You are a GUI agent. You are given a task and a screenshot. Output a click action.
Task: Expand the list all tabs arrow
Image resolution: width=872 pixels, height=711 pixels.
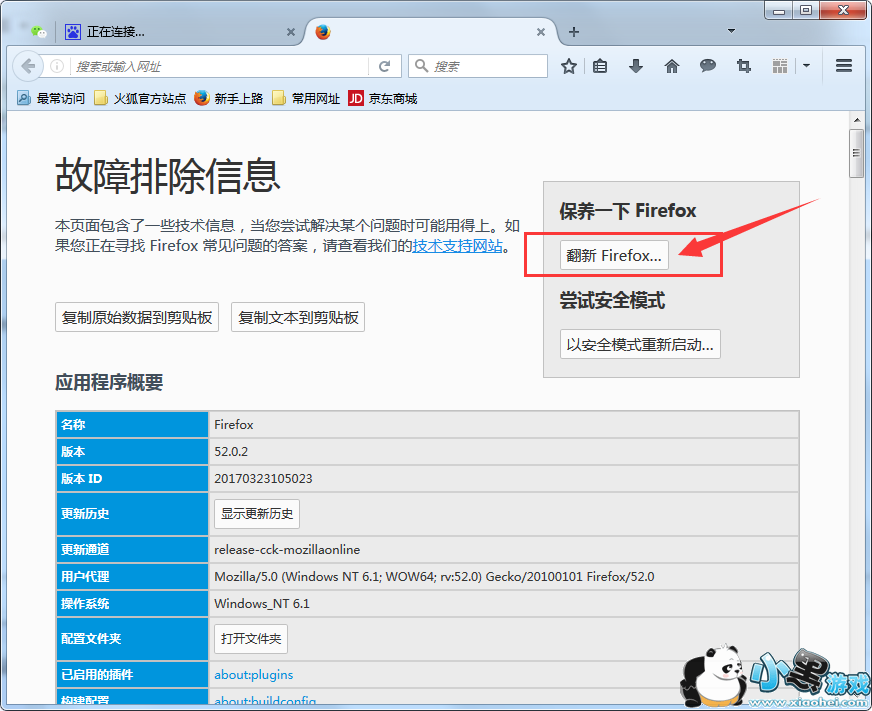pyautogui.click(x=731, y=31)
